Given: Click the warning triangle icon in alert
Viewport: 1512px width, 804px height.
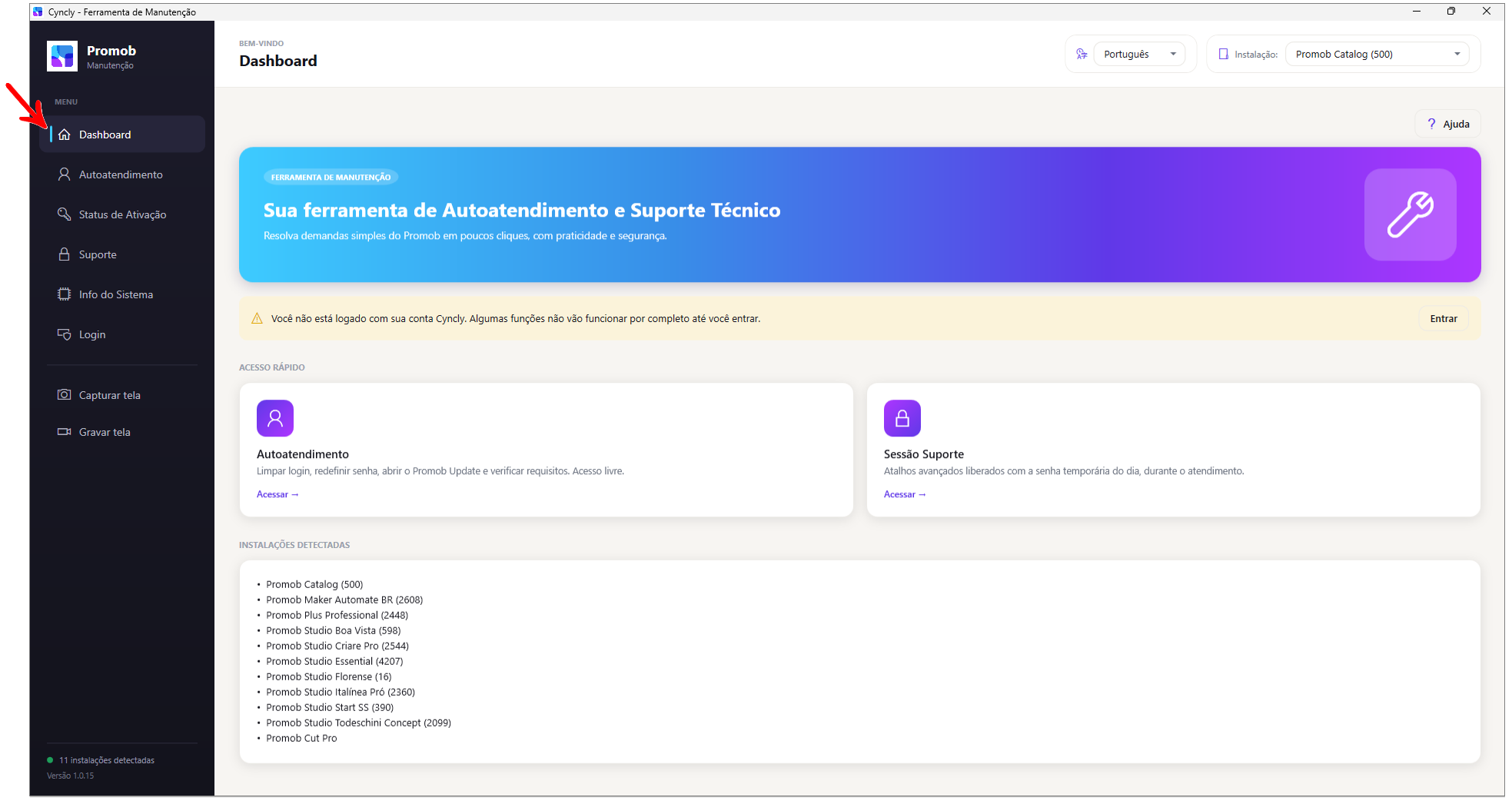Looking at the screenshot, I should tap(258, 319).
